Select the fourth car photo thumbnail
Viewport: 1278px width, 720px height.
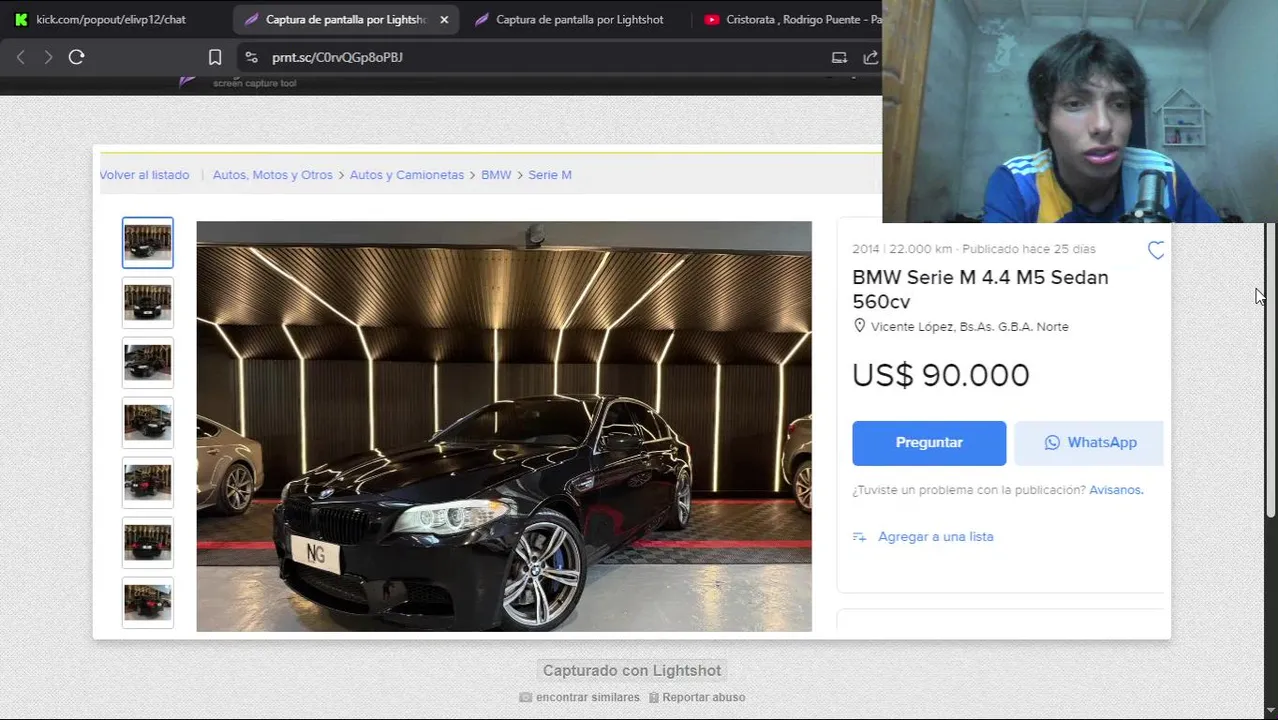pos(148,422)
